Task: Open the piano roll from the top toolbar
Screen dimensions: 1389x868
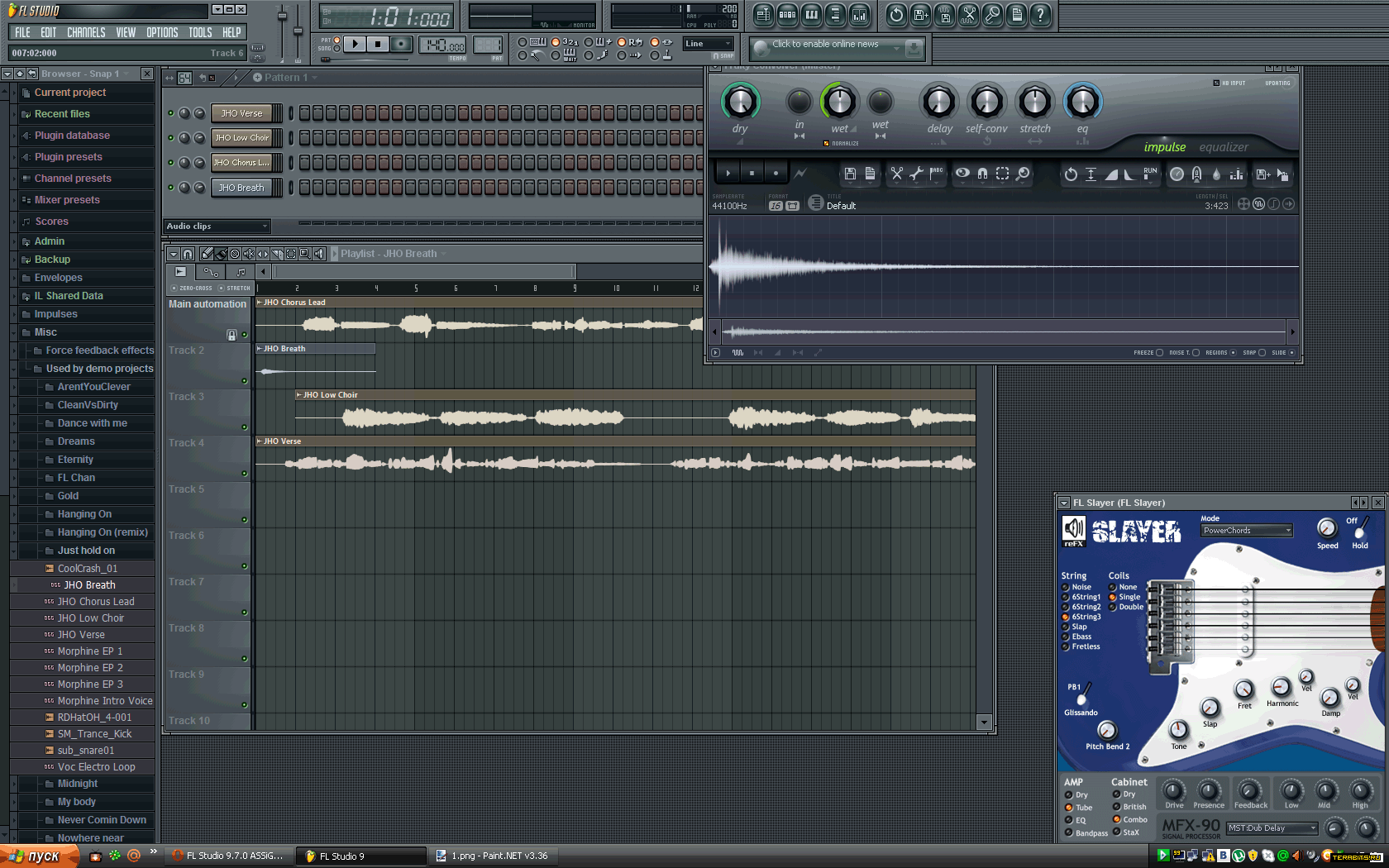Action: click(811, 15)
